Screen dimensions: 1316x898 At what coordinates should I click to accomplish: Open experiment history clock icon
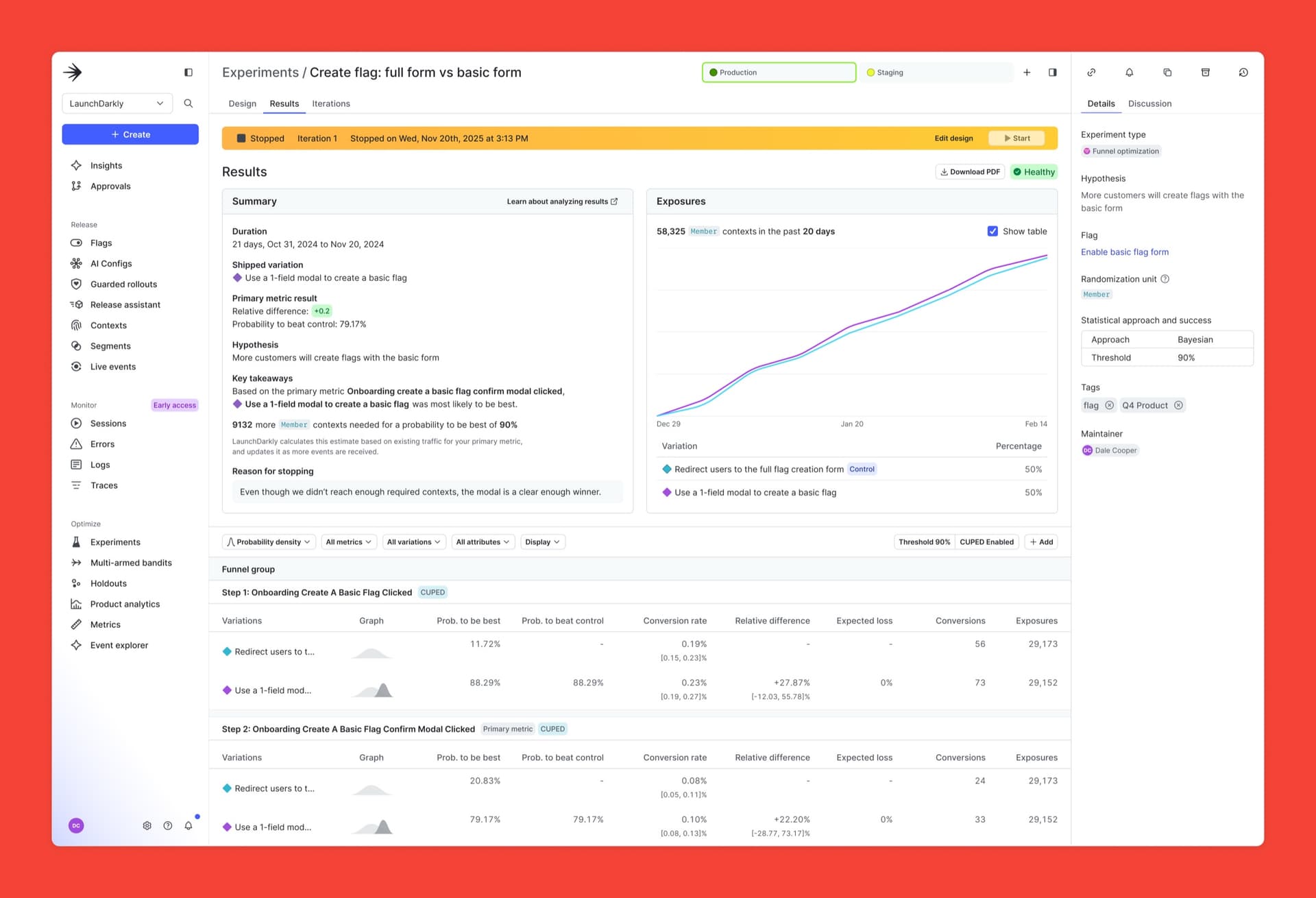(x=1243, y=72)
